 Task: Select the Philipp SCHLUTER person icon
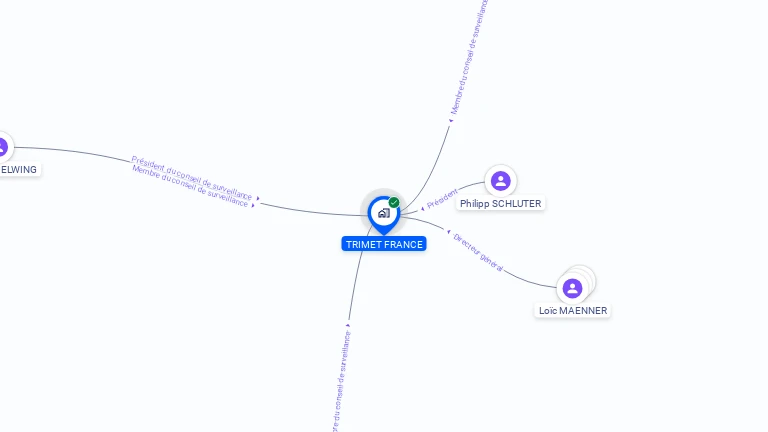point(501,181)
